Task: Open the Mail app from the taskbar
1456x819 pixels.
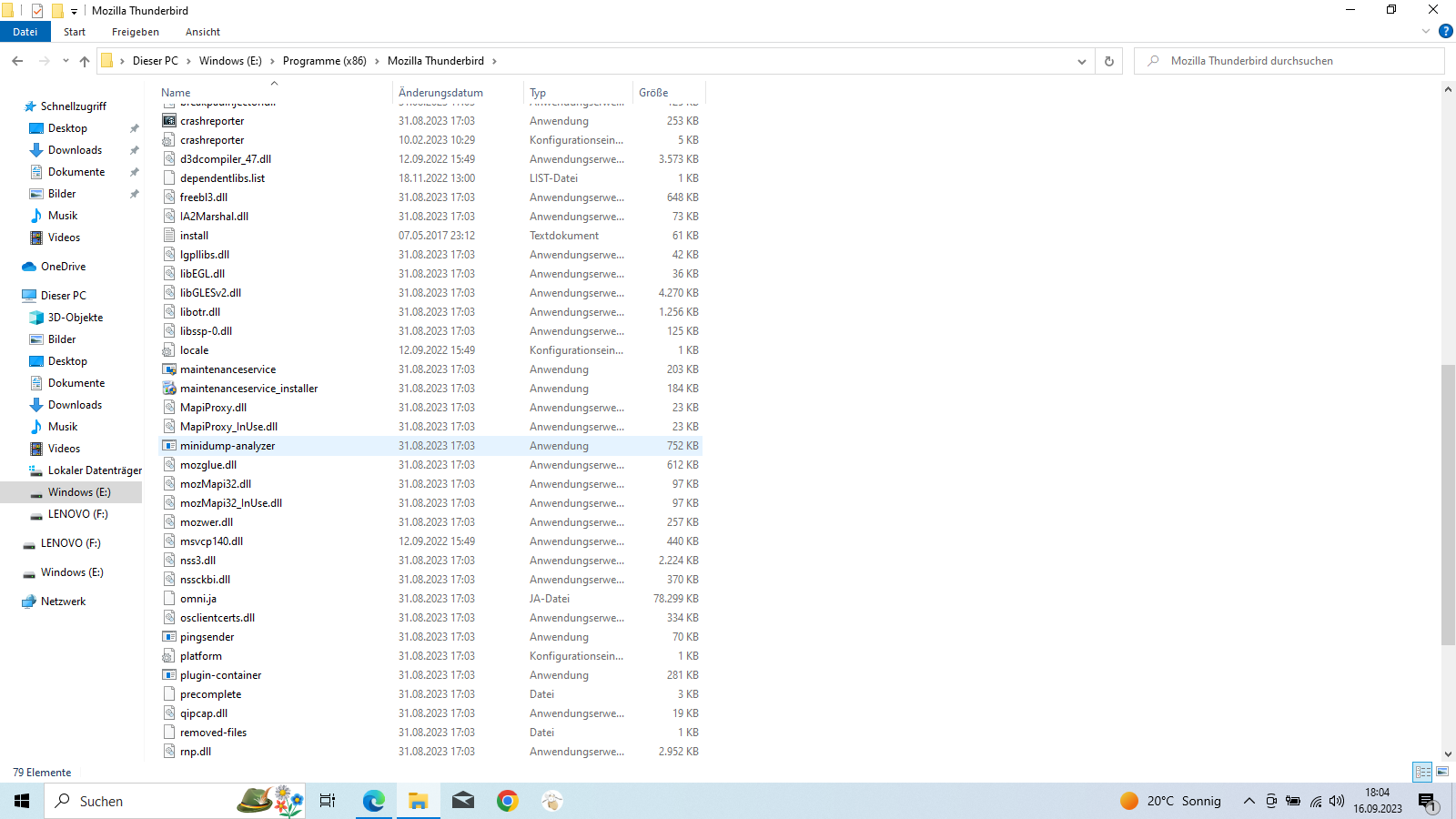Action: point(463,801)
